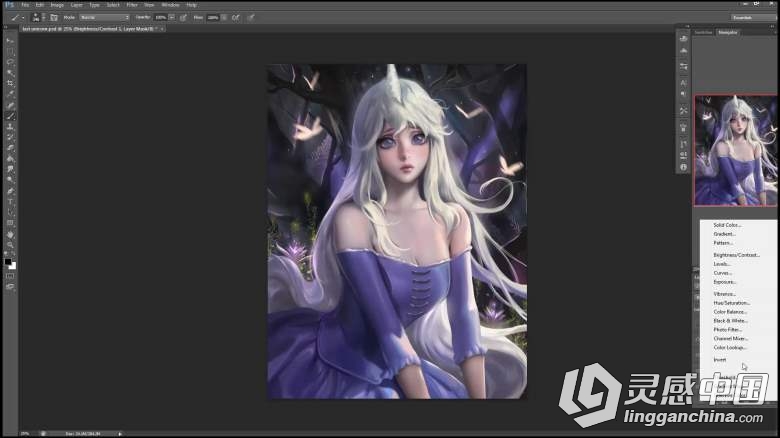Select the Brush tool in toolbox
Viewport: 780px width, 438px height.
(10, 116)
